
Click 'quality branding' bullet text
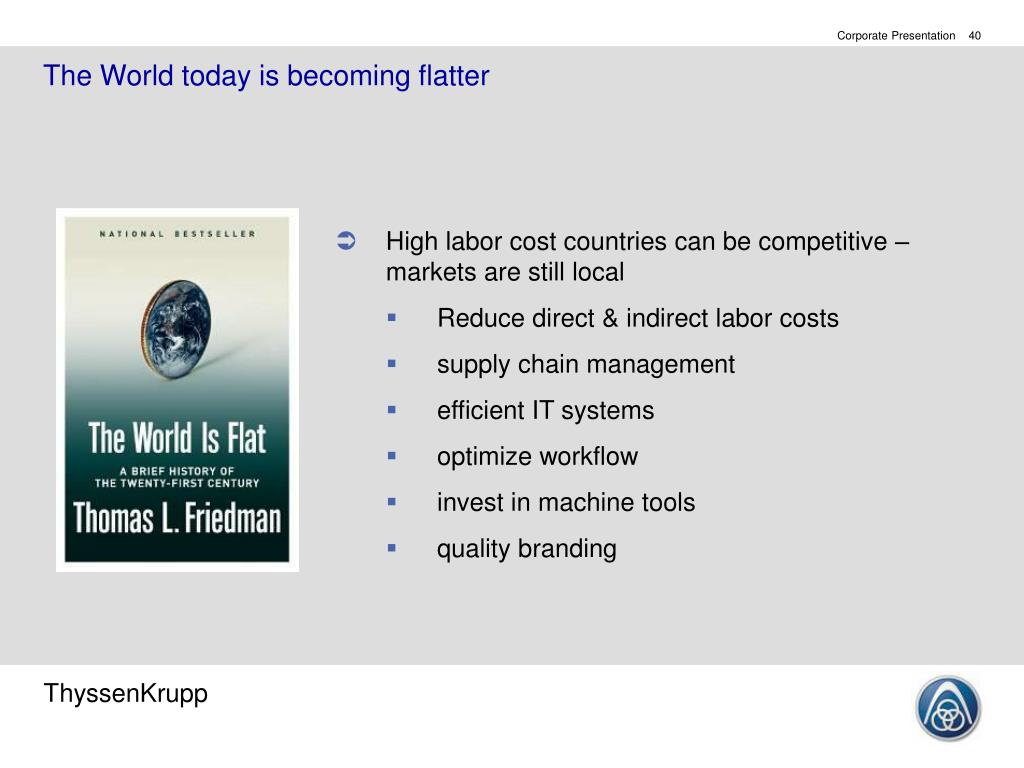526,549
